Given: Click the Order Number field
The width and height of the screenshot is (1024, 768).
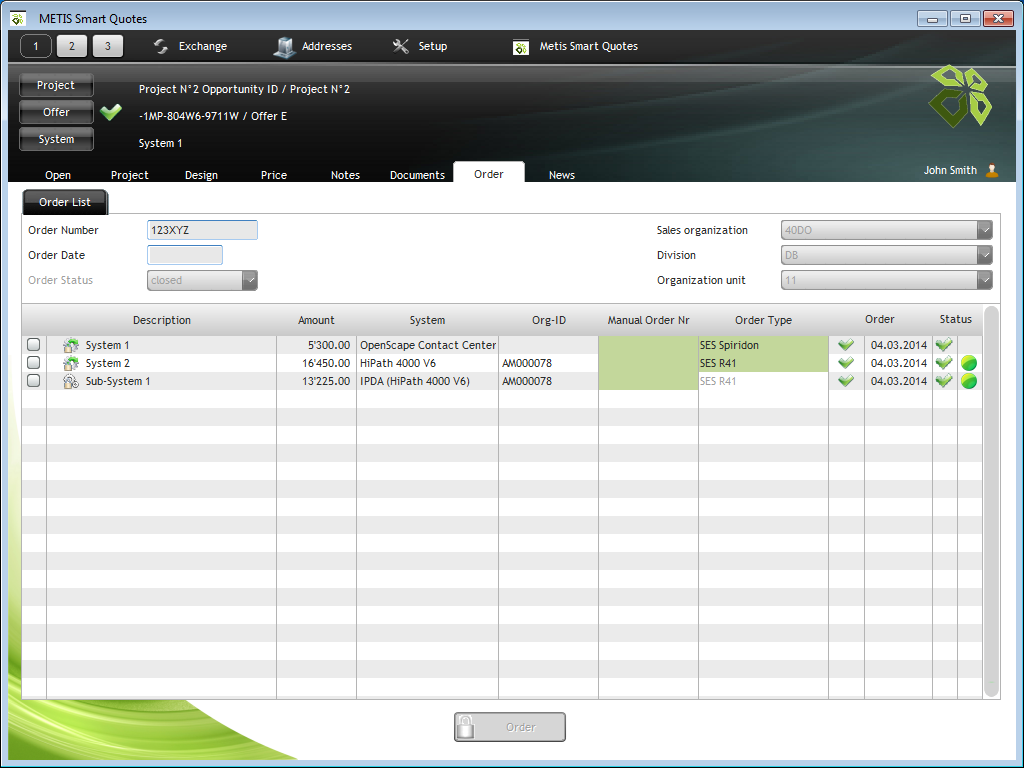Looking at the screenshot, I should (x=202, y=230).
